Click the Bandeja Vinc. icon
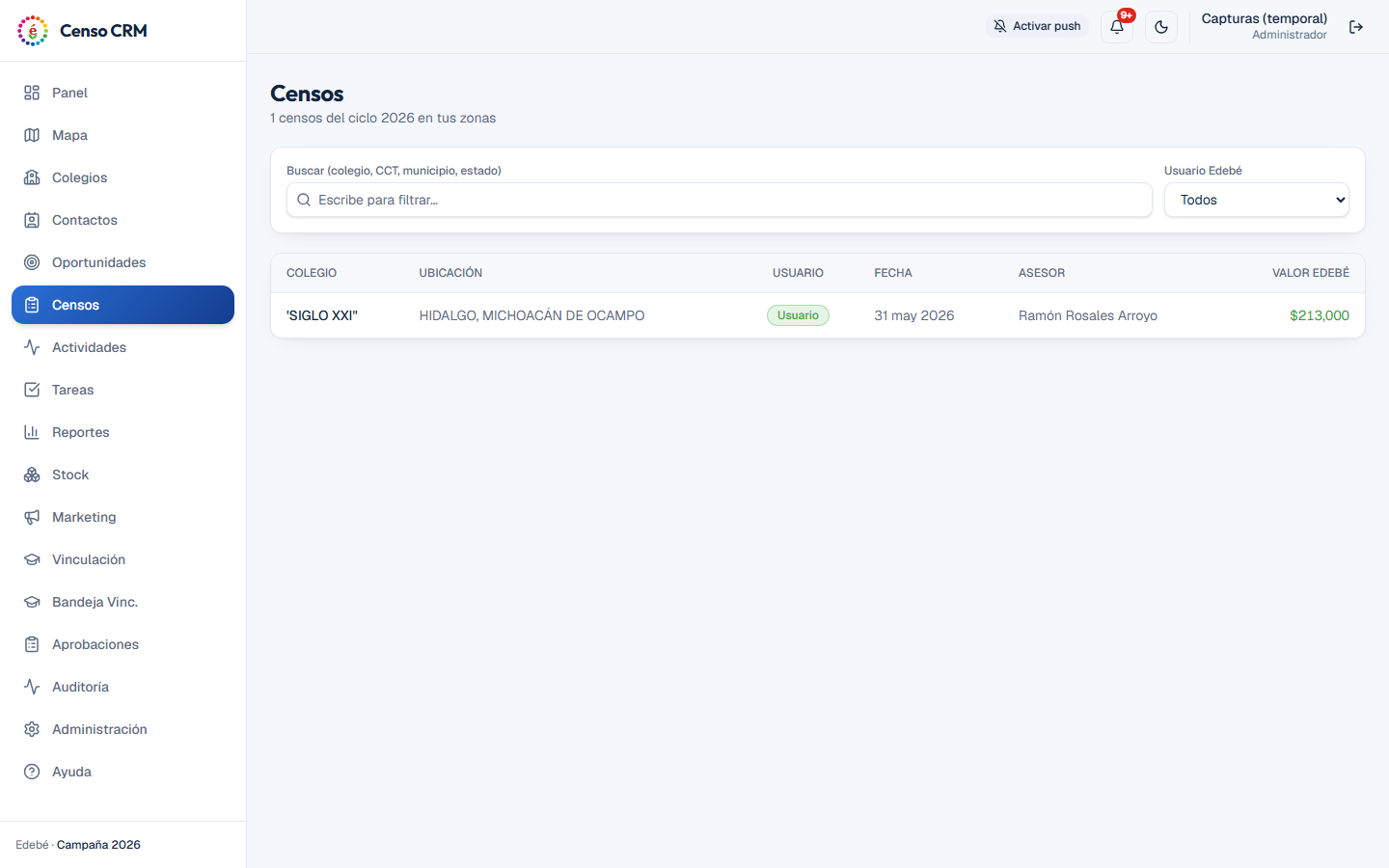Viewport: 1389px width, 868px height. (x=32, y=602)
